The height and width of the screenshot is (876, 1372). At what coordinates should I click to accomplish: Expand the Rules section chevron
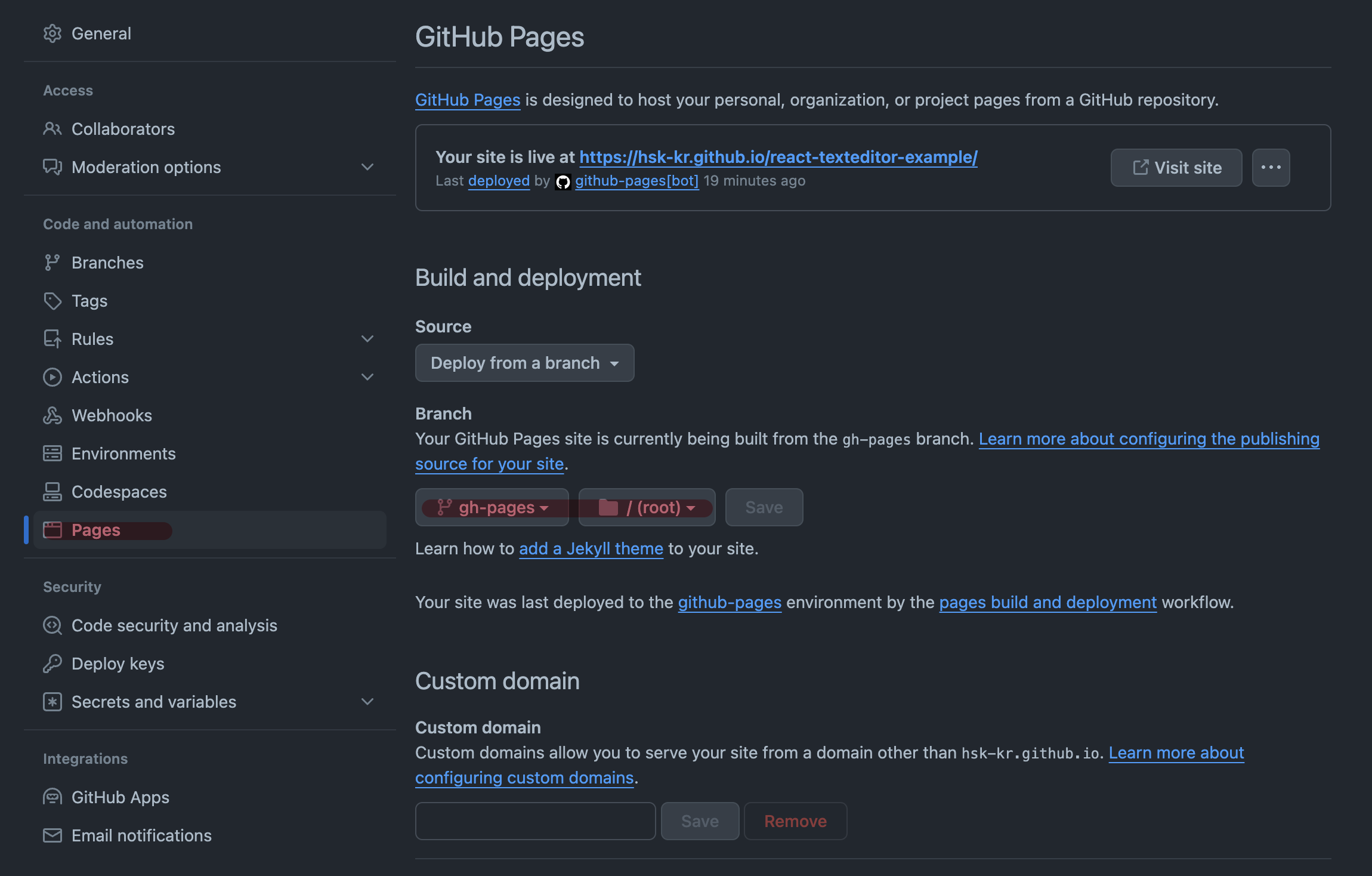tap(367, 339)
